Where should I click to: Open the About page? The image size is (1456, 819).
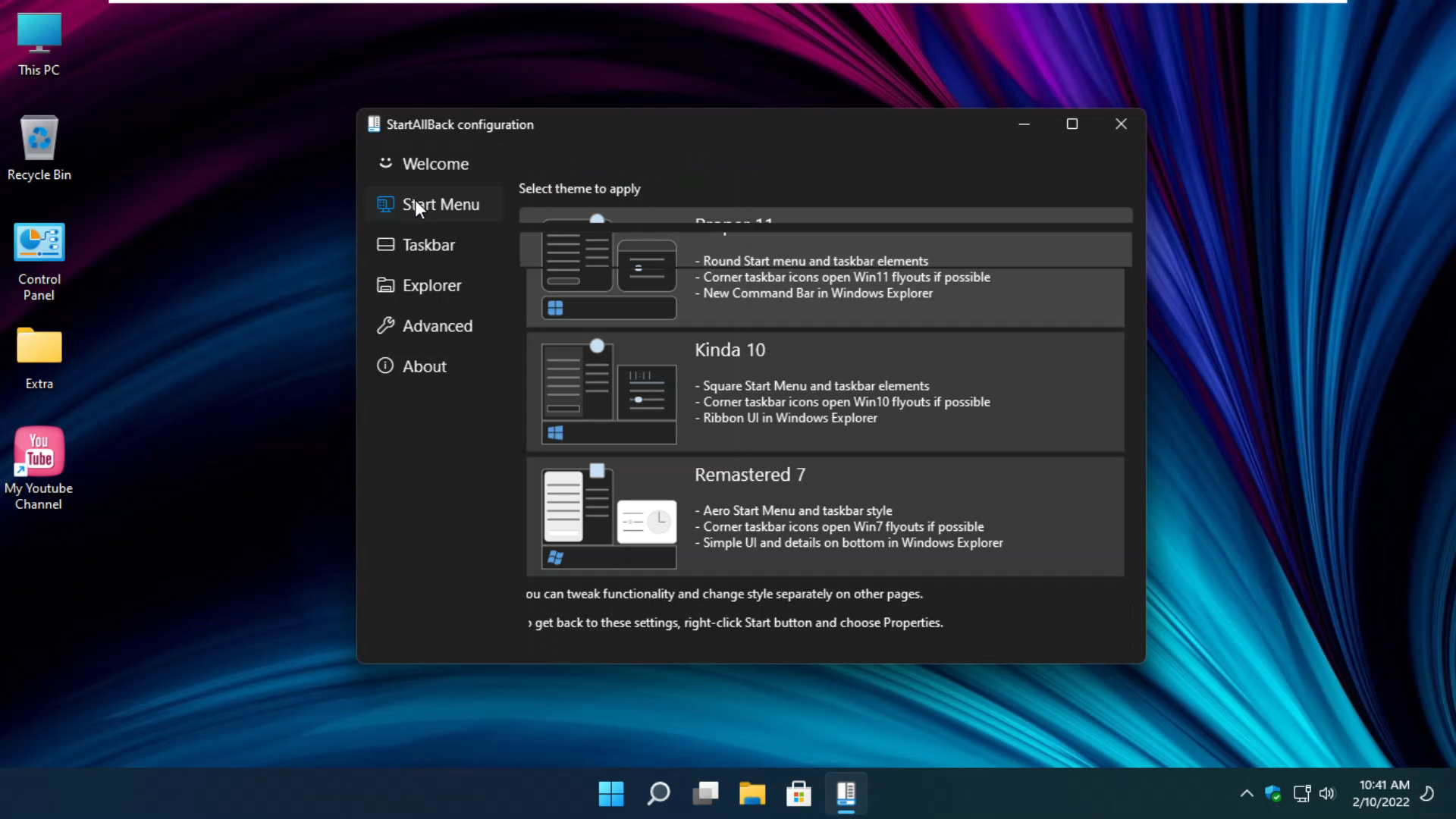tap(435, 366)
